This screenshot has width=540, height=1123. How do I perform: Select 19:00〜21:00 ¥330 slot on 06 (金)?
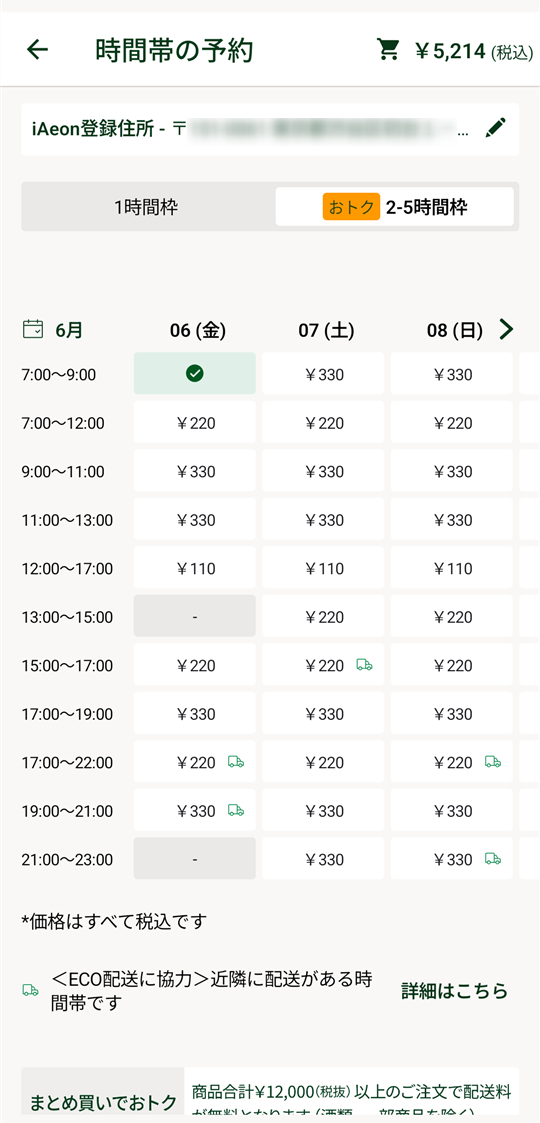coord(194,811)
